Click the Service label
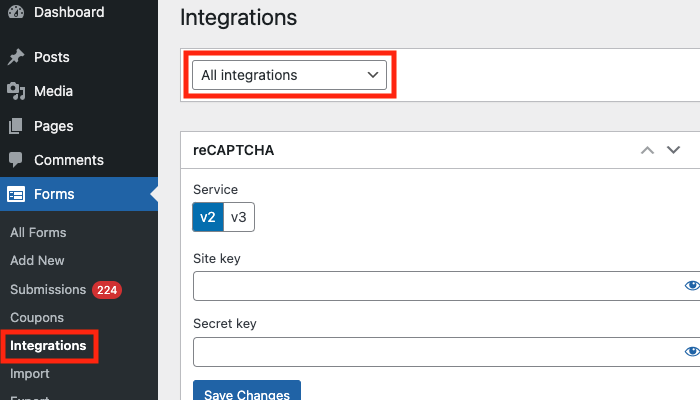Image resolution: width=700 pixels, height=400 pixels. [x=215, y=190]
